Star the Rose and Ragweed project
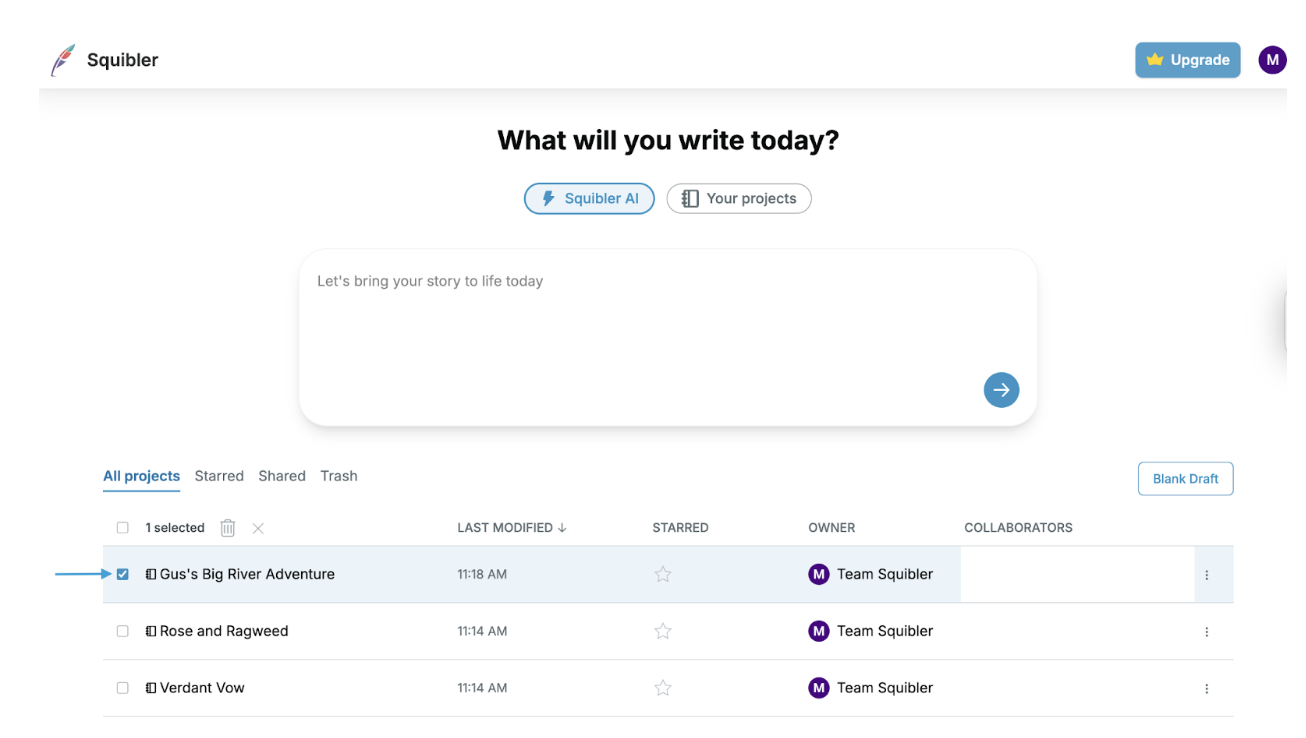The width and height of the screenshot is (1306, 738). pyautogui.click(x=663, y=631)
